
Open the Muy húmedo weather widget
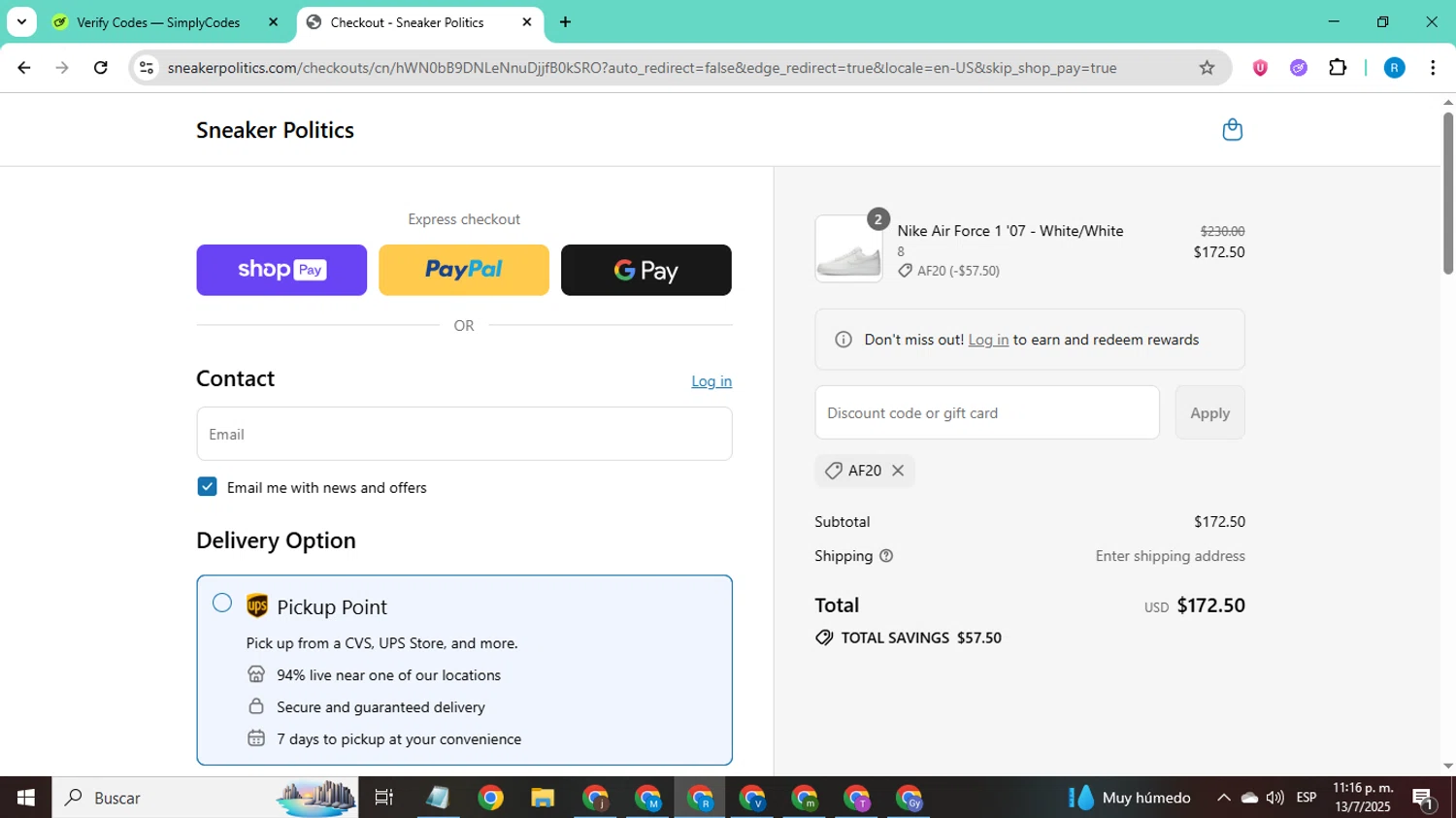[x=1131, y=798]
